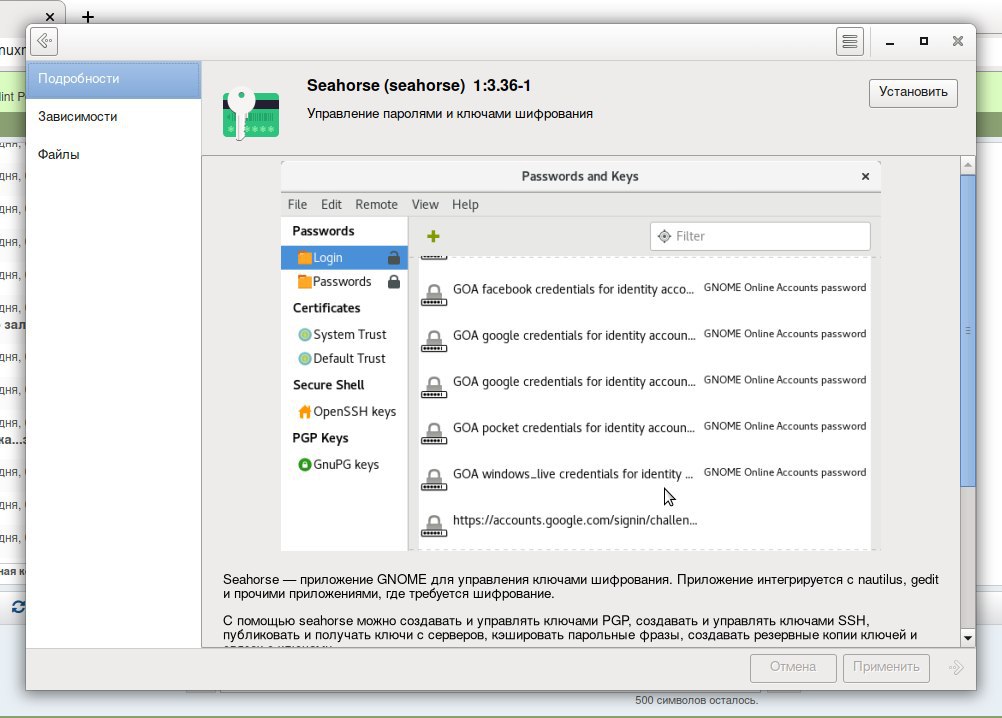The image size is (1002, 718).
Task: Select the Passwords keyring folder in the screenshot
Action: point(344,282)
